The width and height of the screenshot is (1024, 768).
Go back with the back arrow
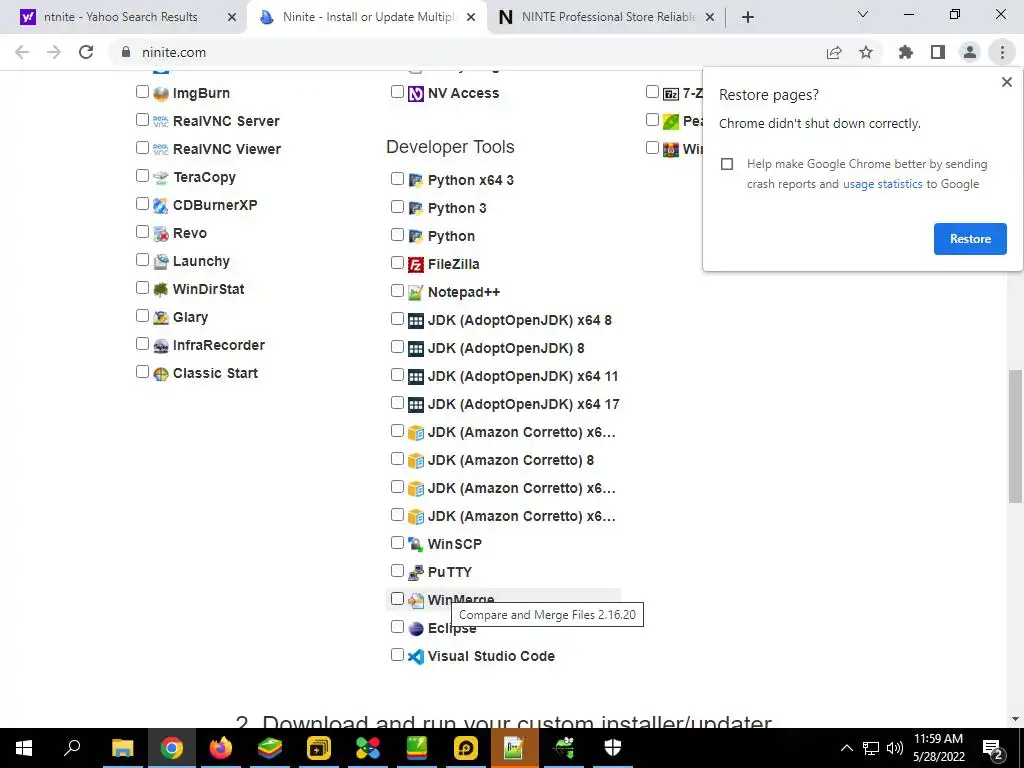click(22, 52)
